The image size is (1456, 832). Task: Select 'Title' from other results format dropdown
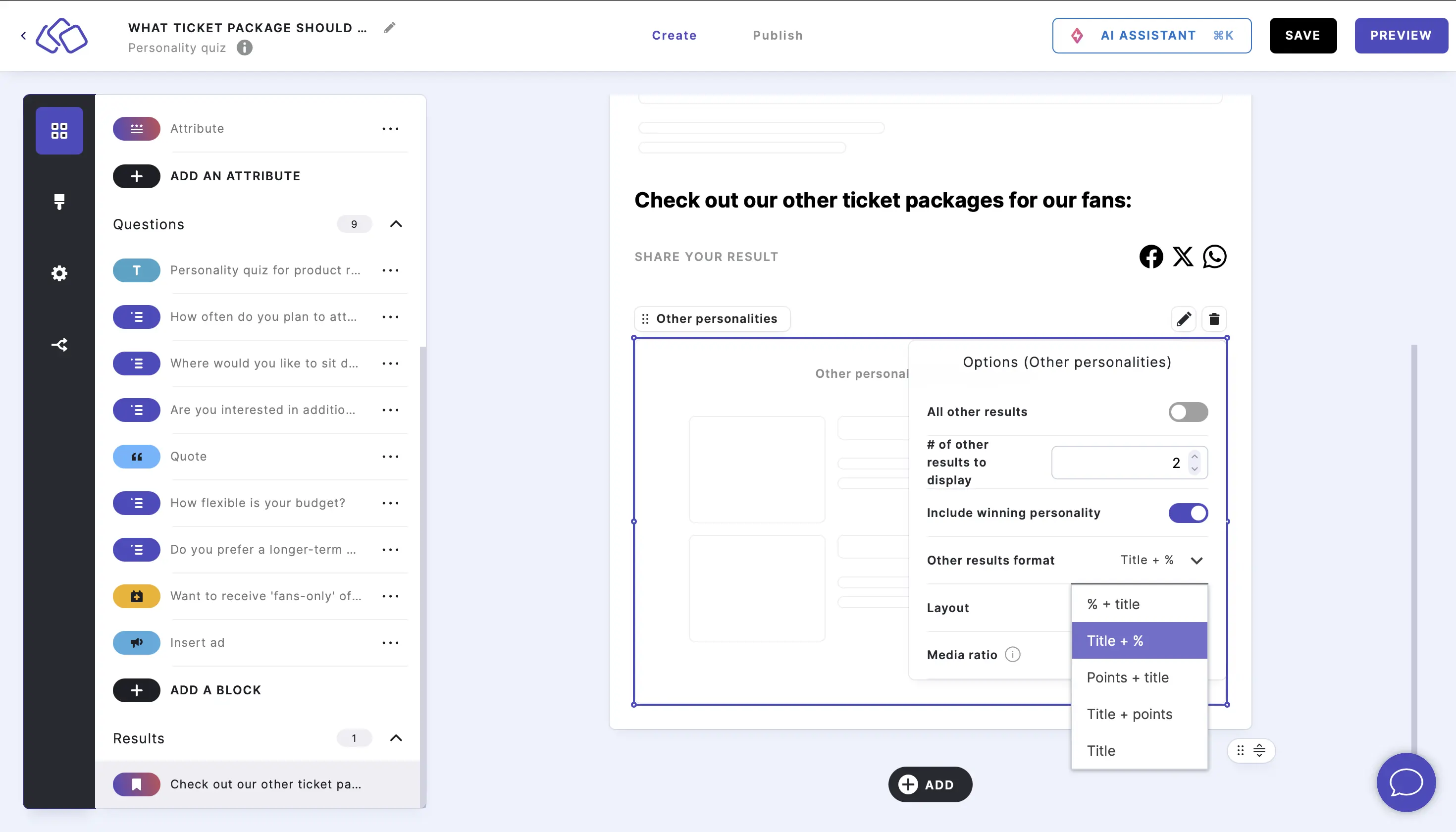coord(1101,750)
